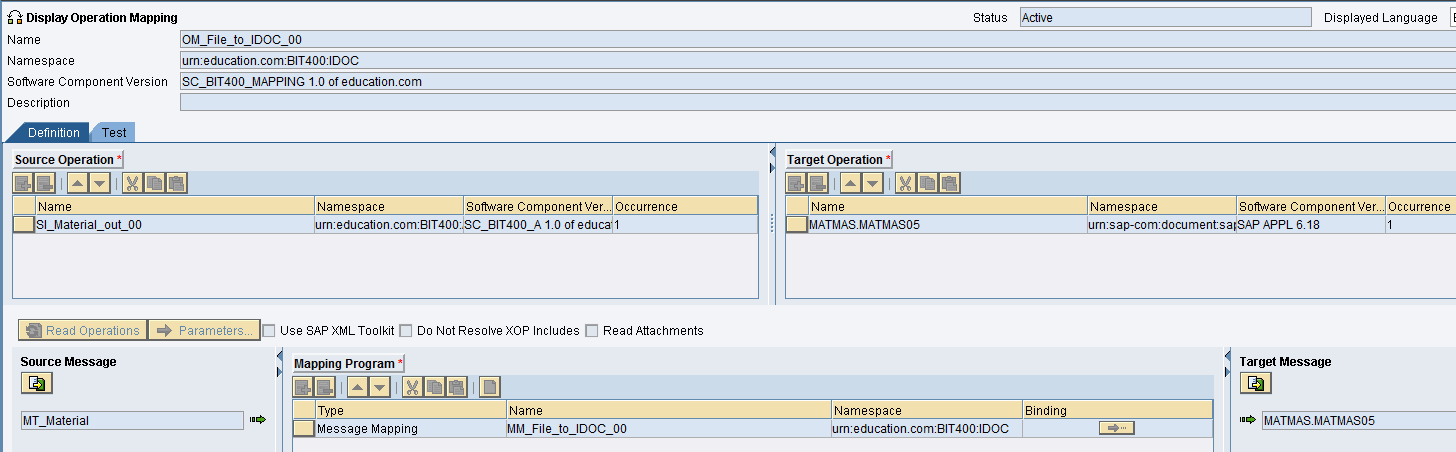Click Name field OM_File_to_IDOC_00
The height and width of the screenshot is (452, 1456).
[x=817, y=40]
